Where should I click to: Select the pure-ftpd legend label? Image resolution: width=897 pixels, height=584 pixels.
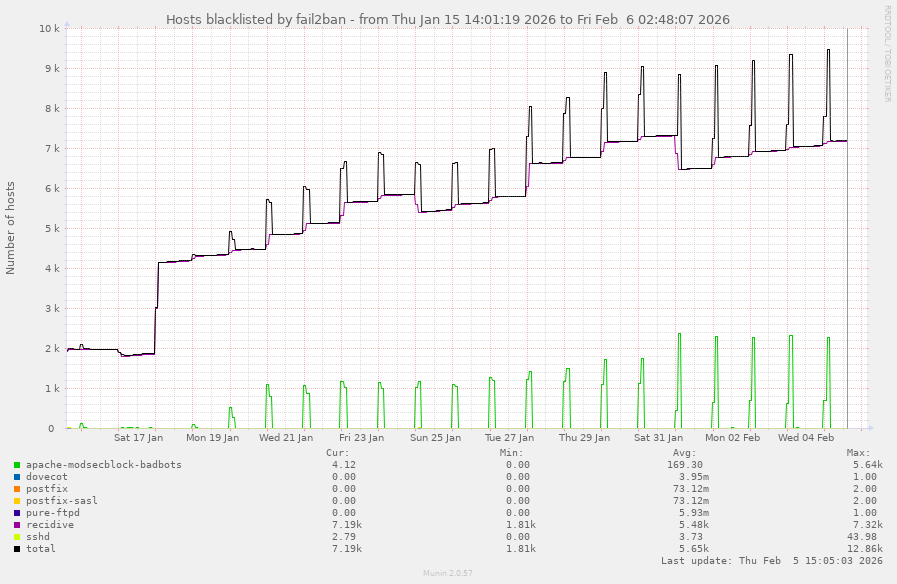pos(52,513)
